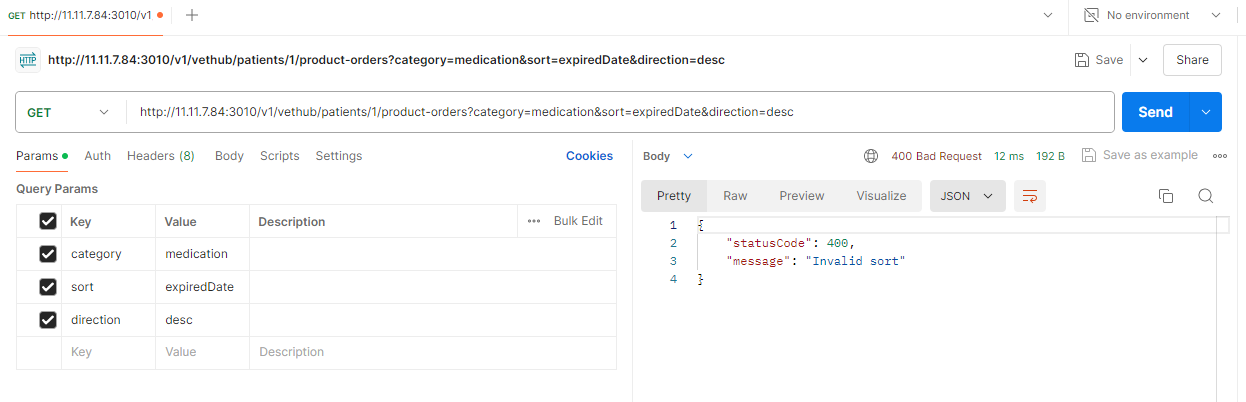This screenshot has height=402, width=1246.
Task: Click the empty Key field in new row
Action: tap(108, 352)
